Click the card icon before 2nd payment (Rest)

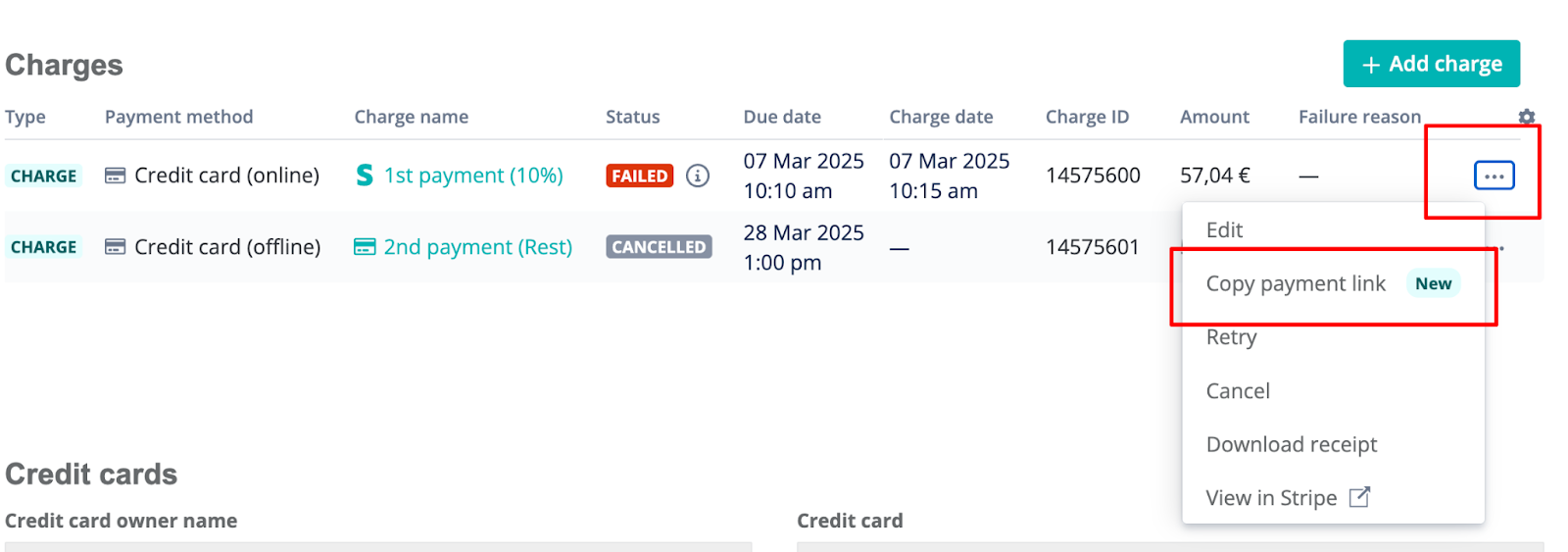365,247
